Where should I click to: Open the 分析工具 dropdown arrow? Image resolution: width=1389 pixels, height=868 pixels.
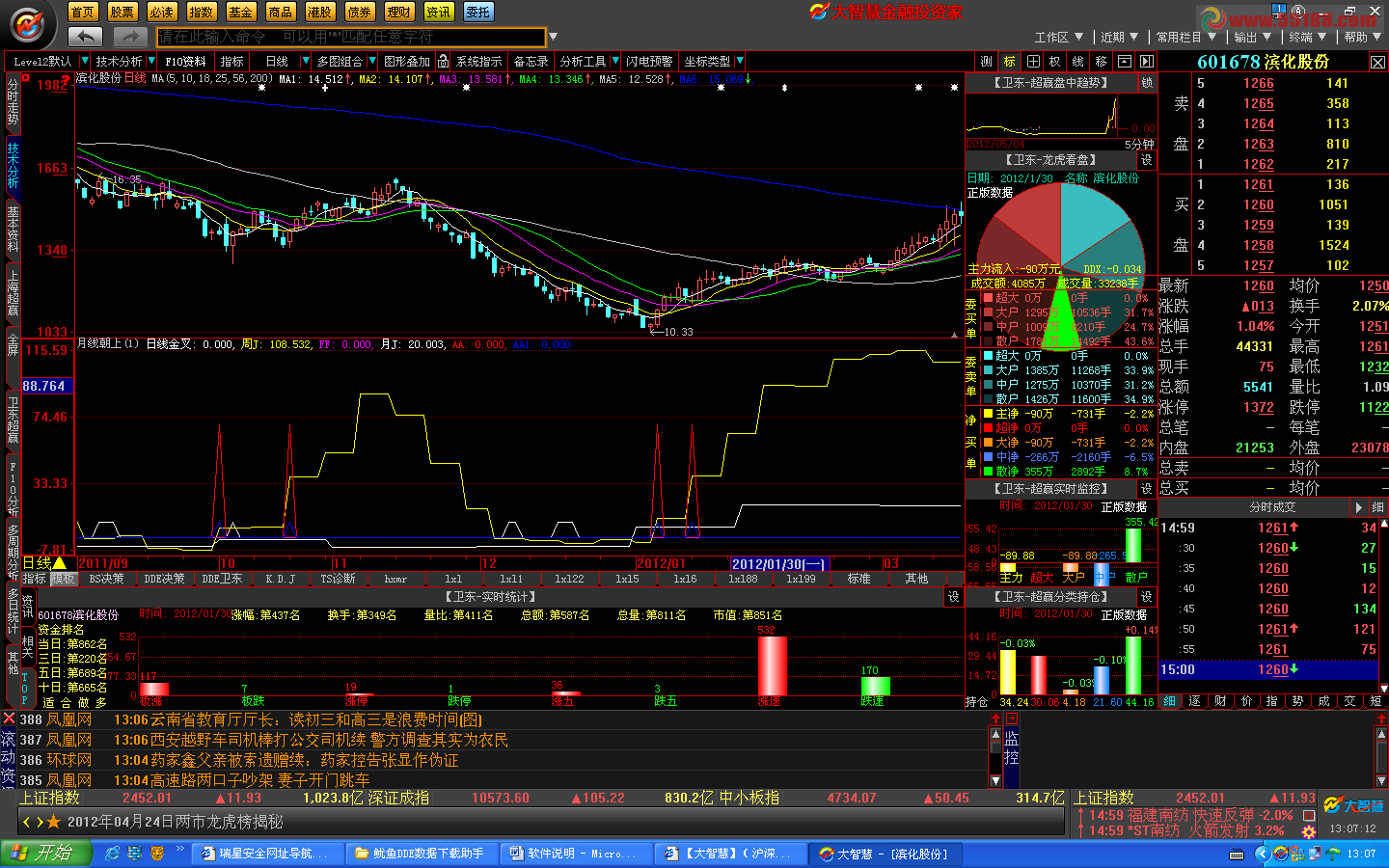click(615, 61)
